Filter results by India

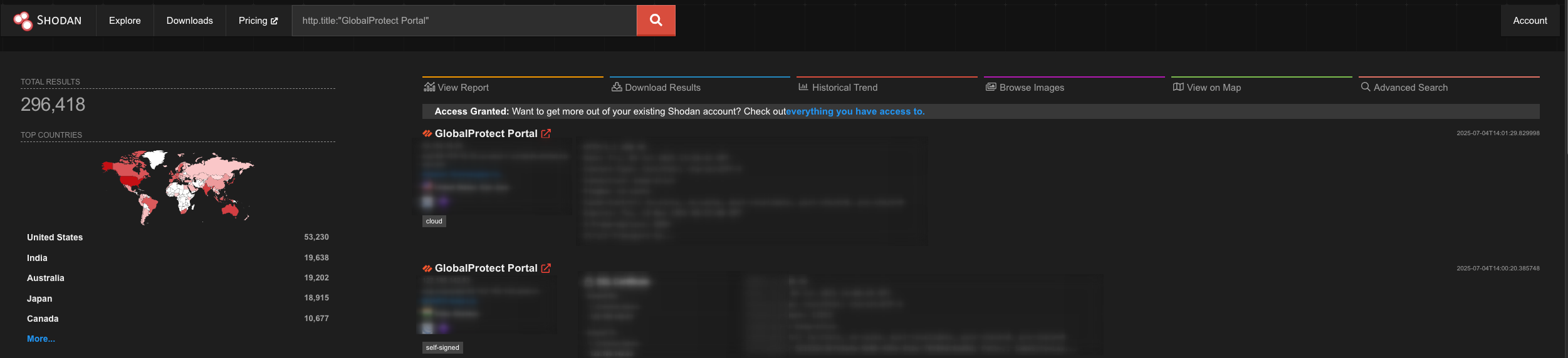coord(37,258)
